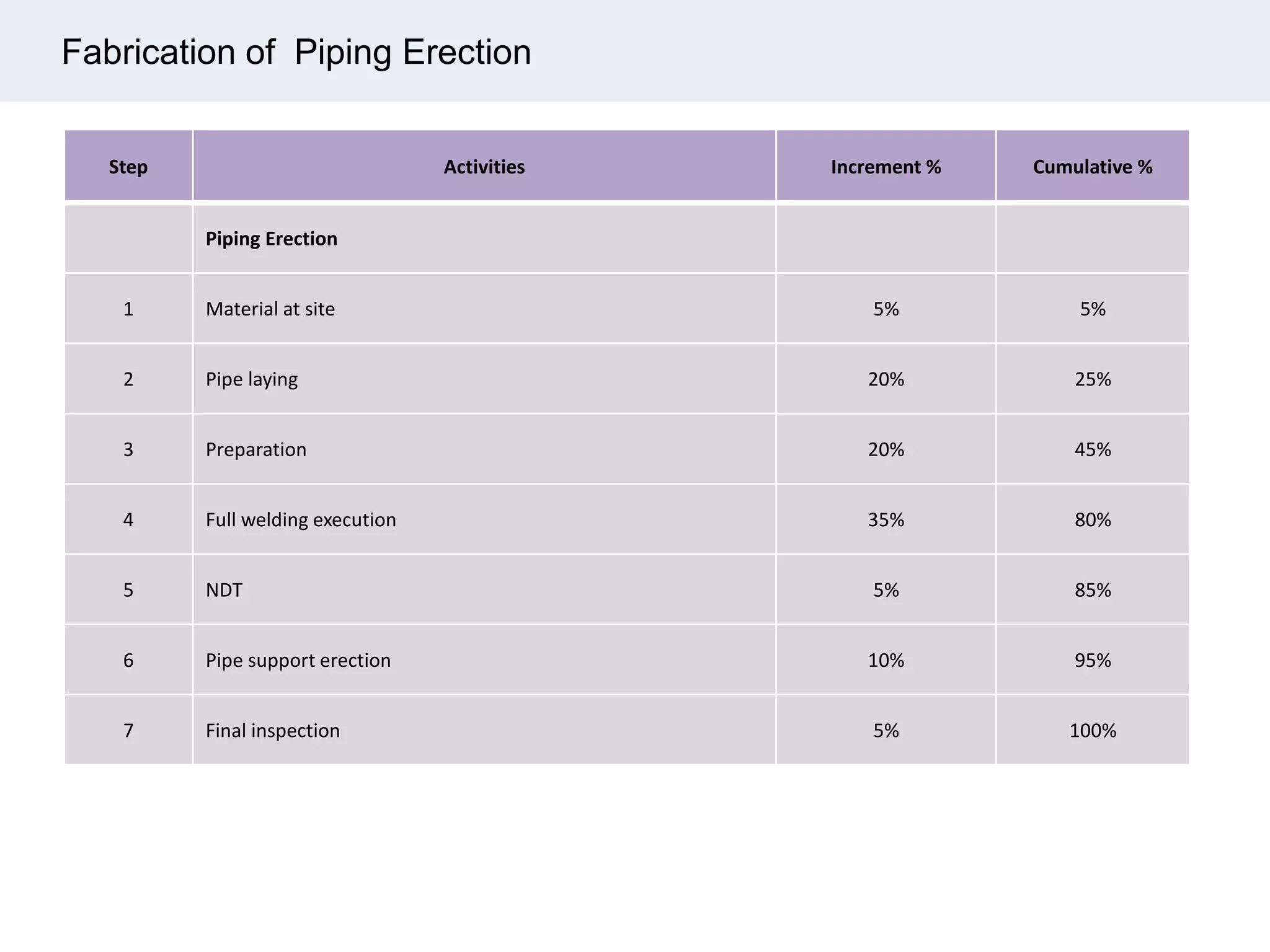Image resolution: width=1270 pixels, height=952 pixels.
Task: Click the Preparation activity cell
Action: click(x=256, y=449)
